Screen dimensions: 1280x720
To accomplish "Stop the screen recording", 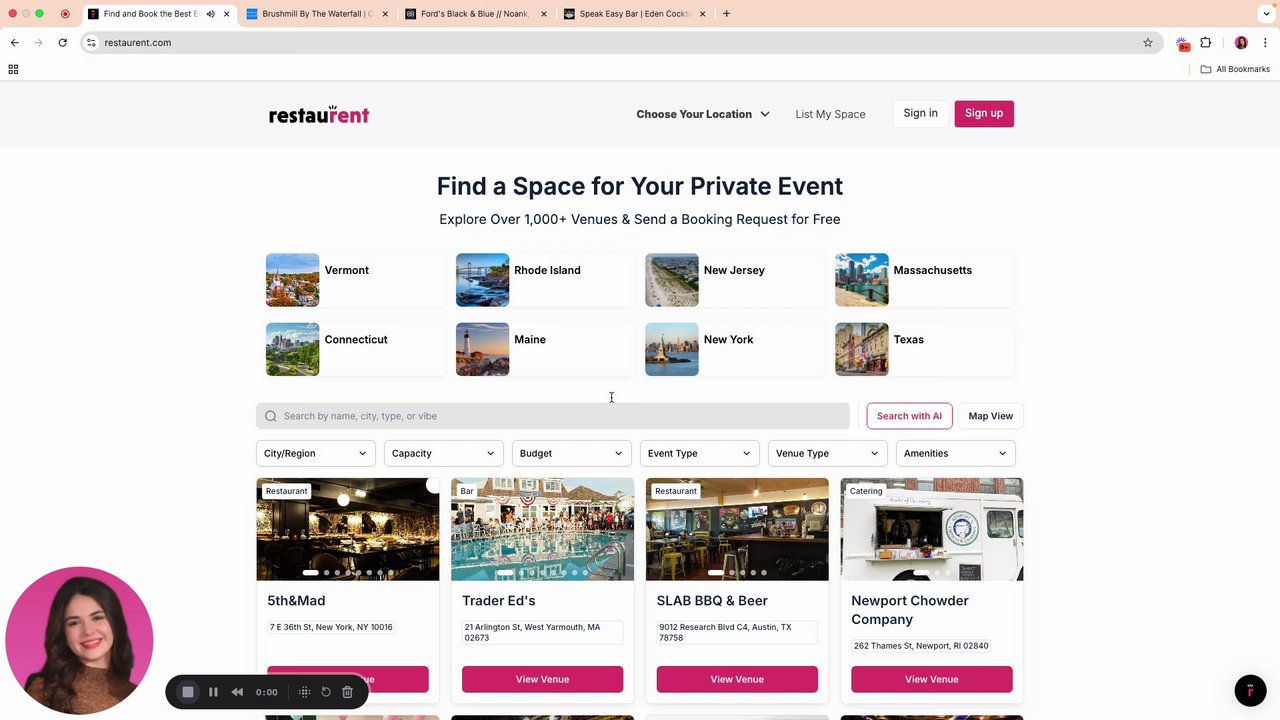I will [187, 692].
